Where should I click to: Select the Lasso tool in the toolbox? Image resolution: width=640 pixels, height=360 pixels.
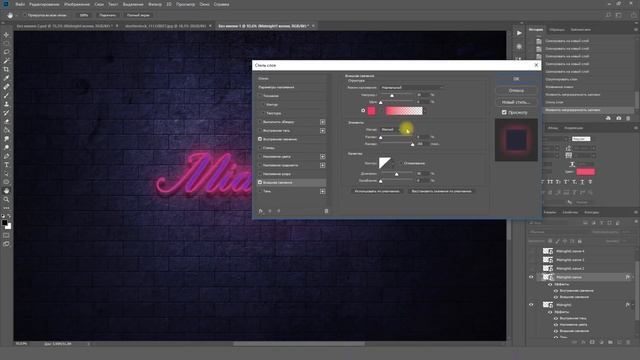pos(6,52)
